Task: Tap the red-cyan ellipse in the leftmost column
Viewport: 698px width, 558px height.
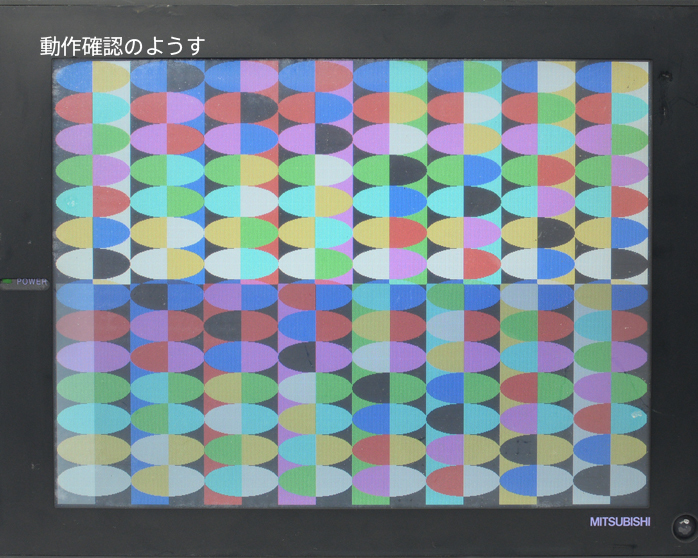Action: tap(93, 108)
